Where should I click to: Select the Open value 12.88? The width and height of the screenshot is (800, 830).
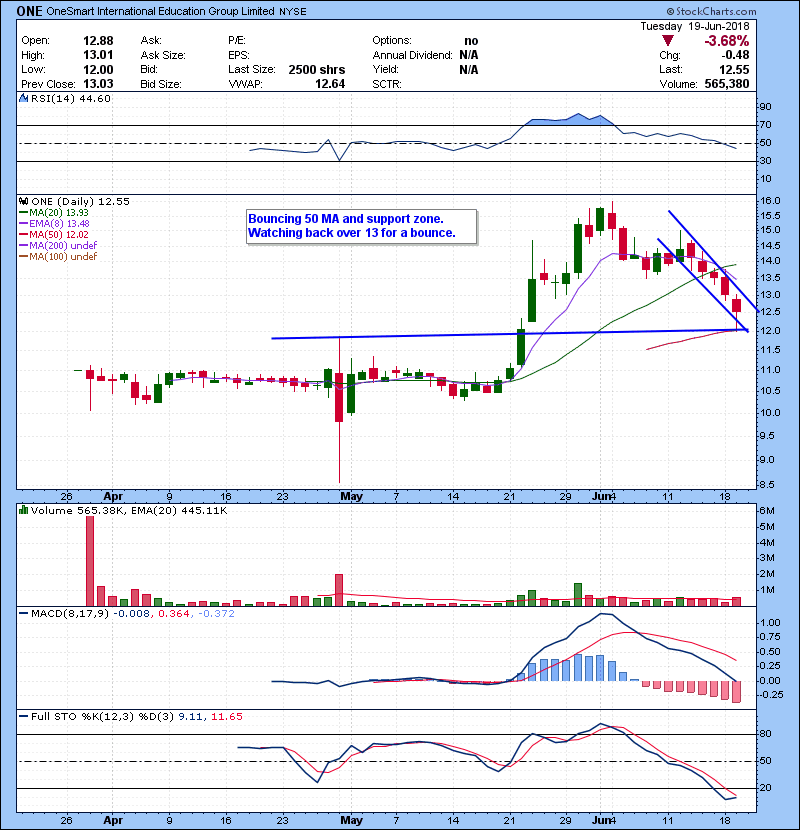98,41
